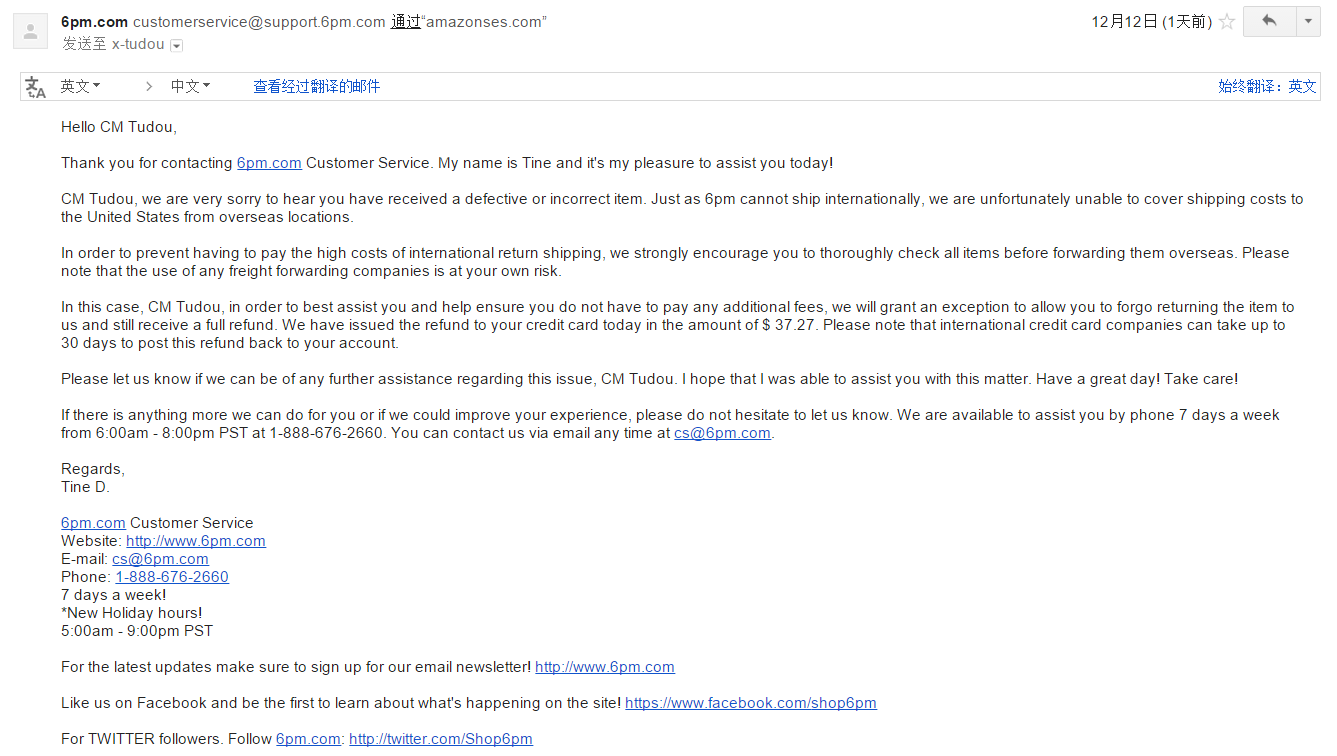Open the target language 中文 dropdown

(x=190, y=87)
